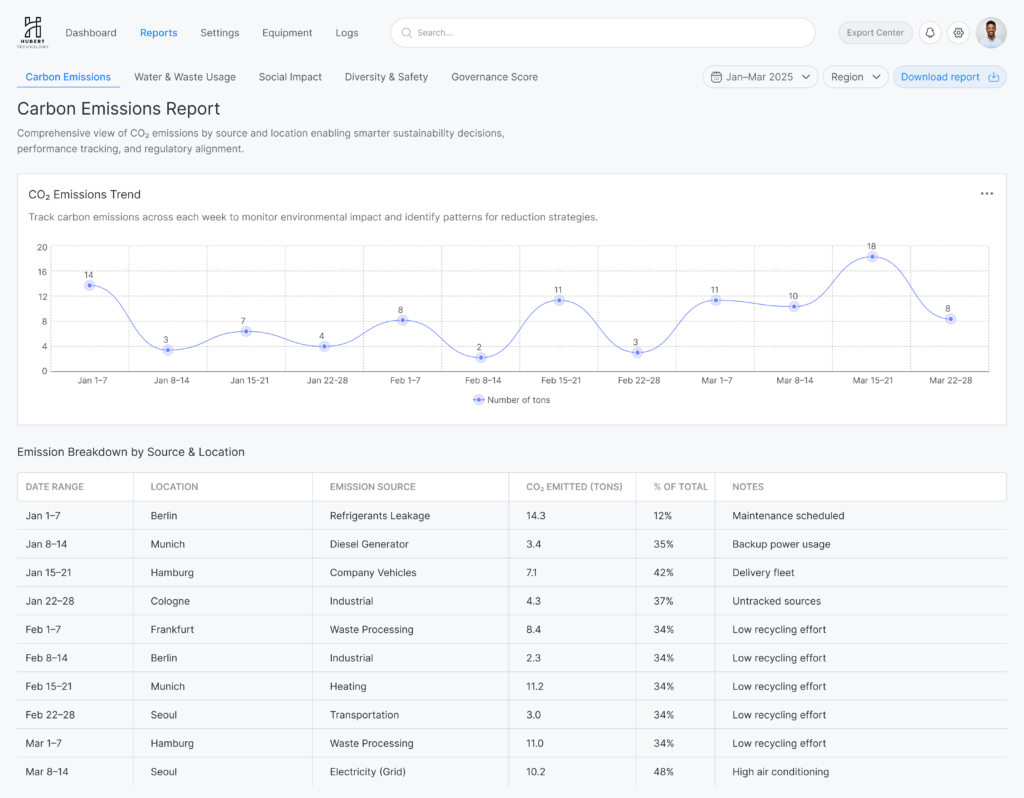This screenshot has height=798, width=1024.
Task: Click the Export Center button
Action: coord(875,33)
